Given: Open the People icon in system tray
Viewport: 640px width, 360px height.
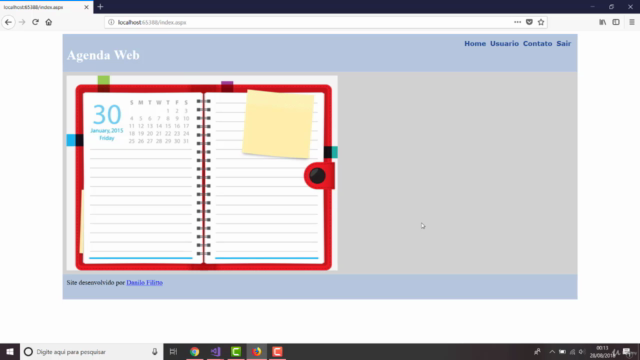Looking at the screenshot, I should 537,351.
